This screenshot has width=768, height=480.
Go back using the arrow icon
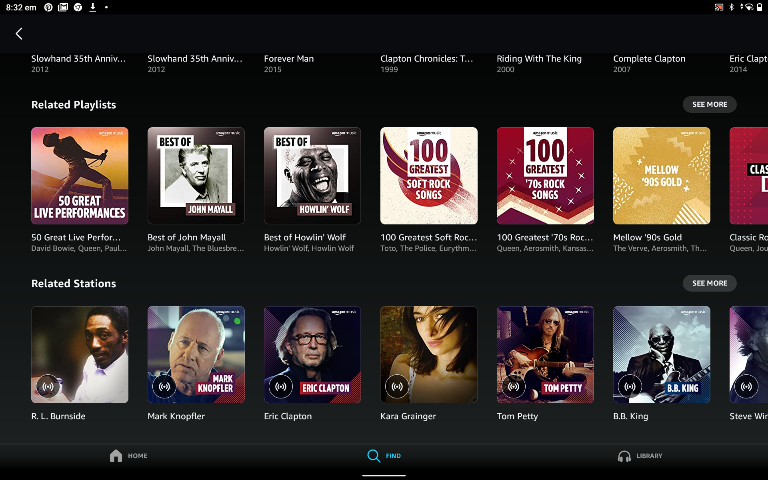tap(19, 34)
